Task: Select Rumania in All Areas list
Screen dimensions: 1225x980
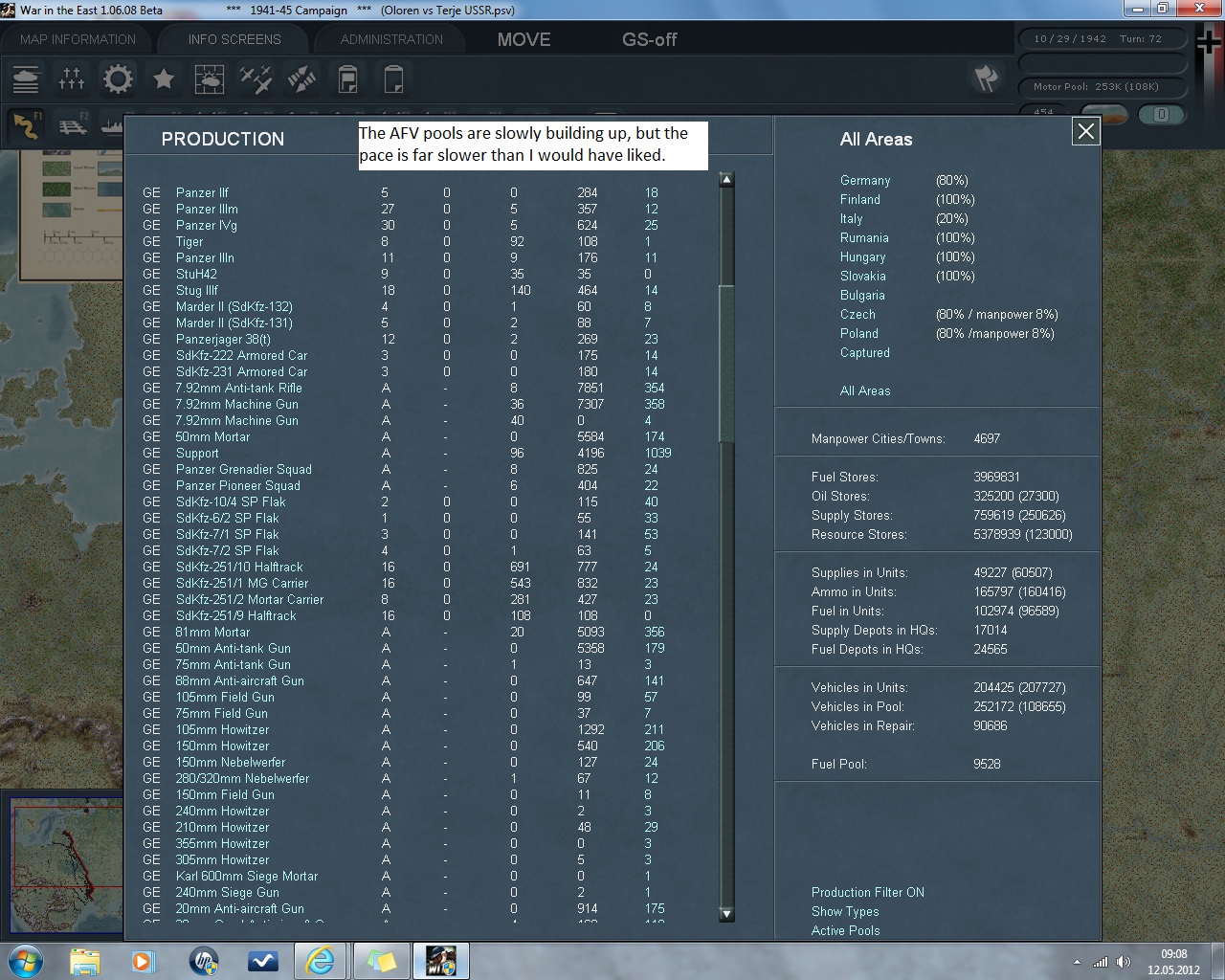Action: (864, 237)
